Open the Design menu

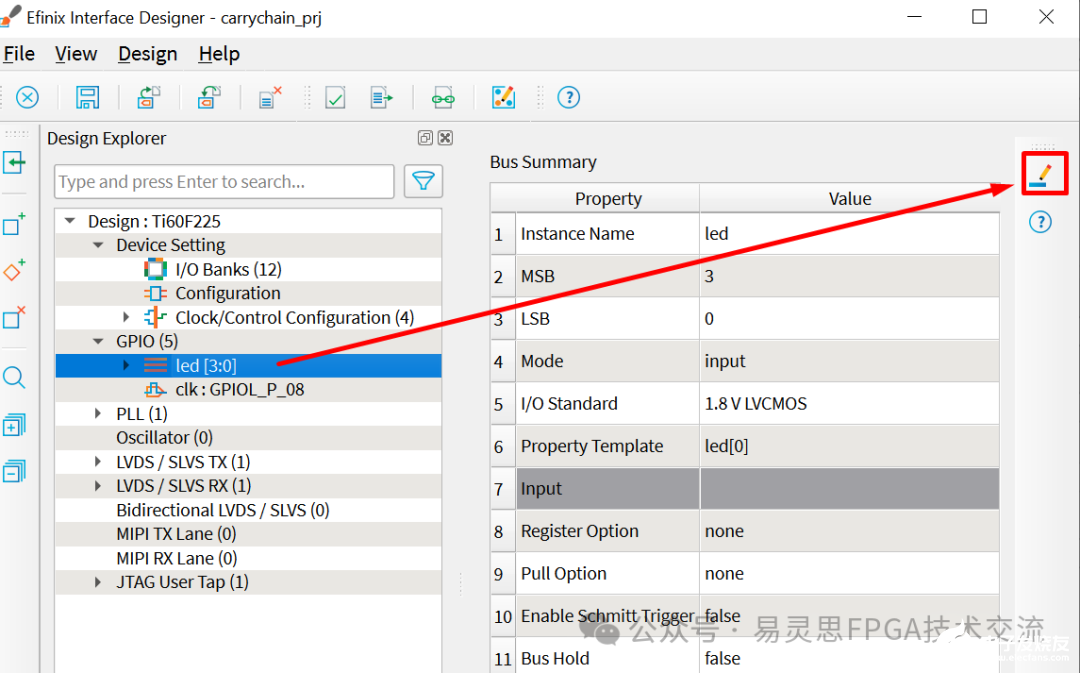(147, 54)
